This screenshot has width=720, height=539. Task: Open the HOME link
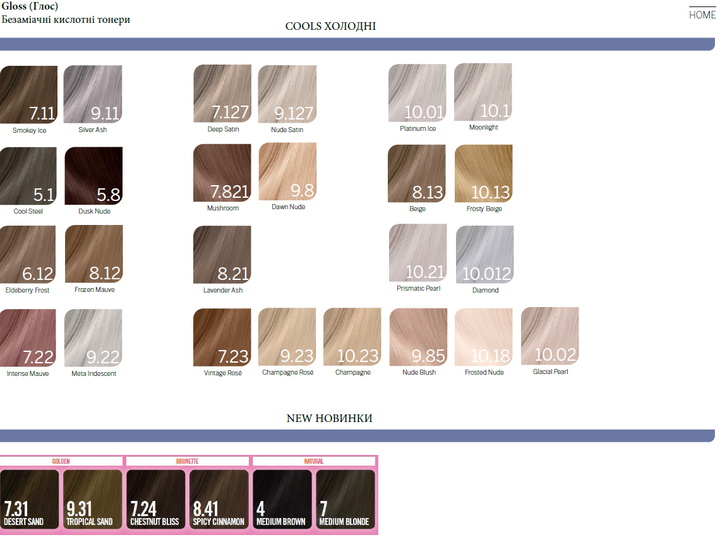[x=702, y=15]
